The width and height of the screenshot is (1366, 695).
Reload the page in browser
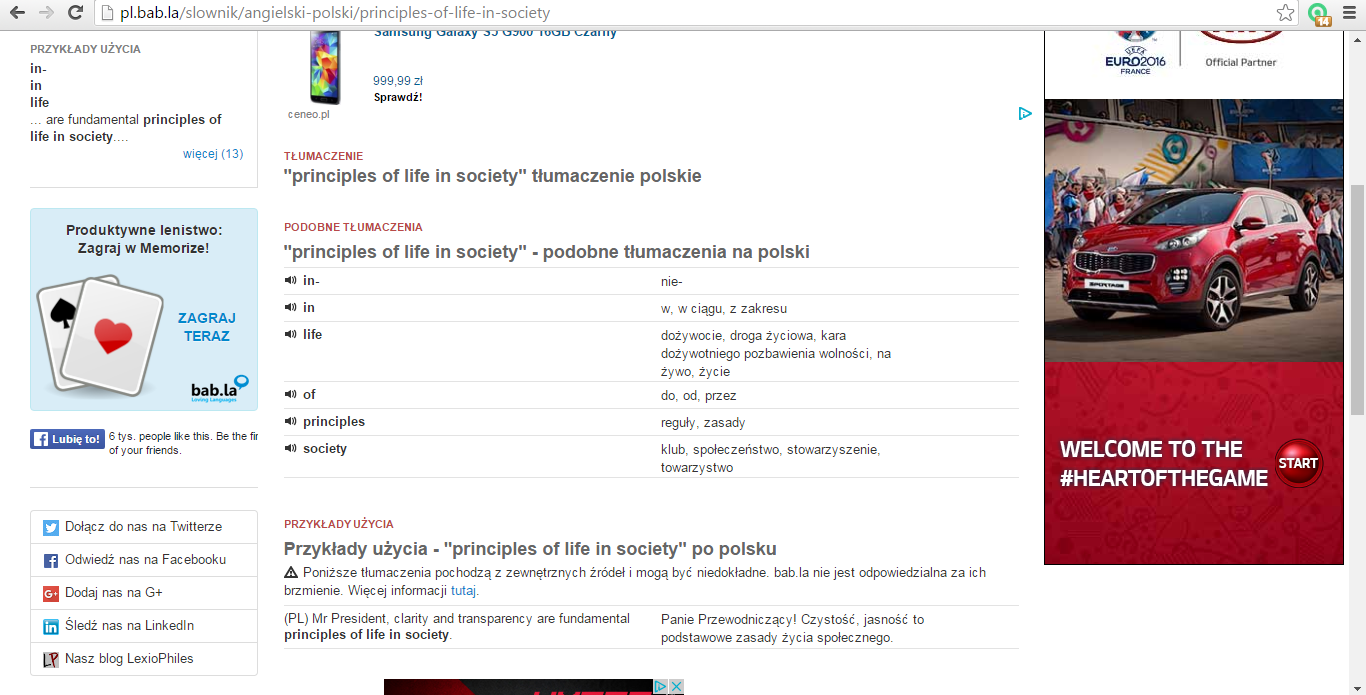tap(75, 13)
